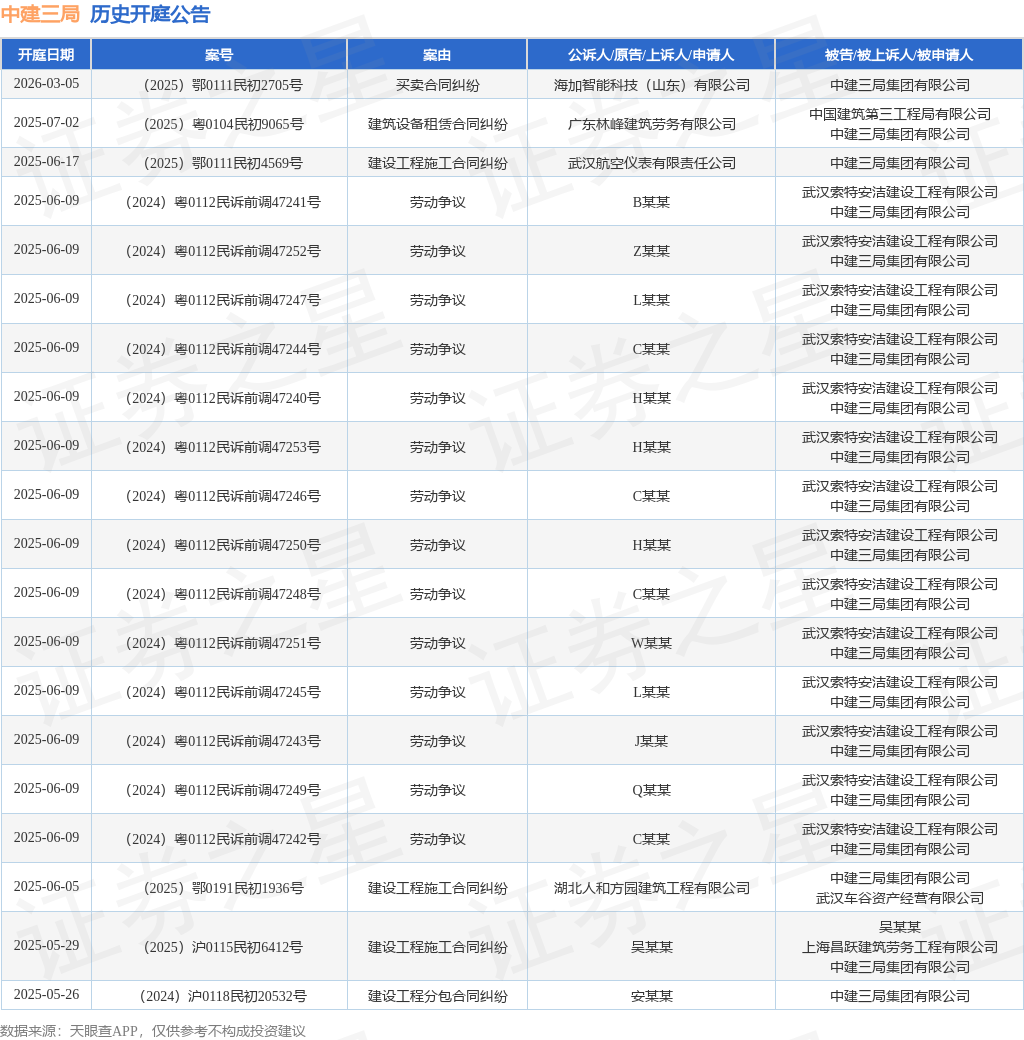This screenshot has width=1024, height=1040.
Task: Click case number ending 民诉前调47252号
Action: 223,251
